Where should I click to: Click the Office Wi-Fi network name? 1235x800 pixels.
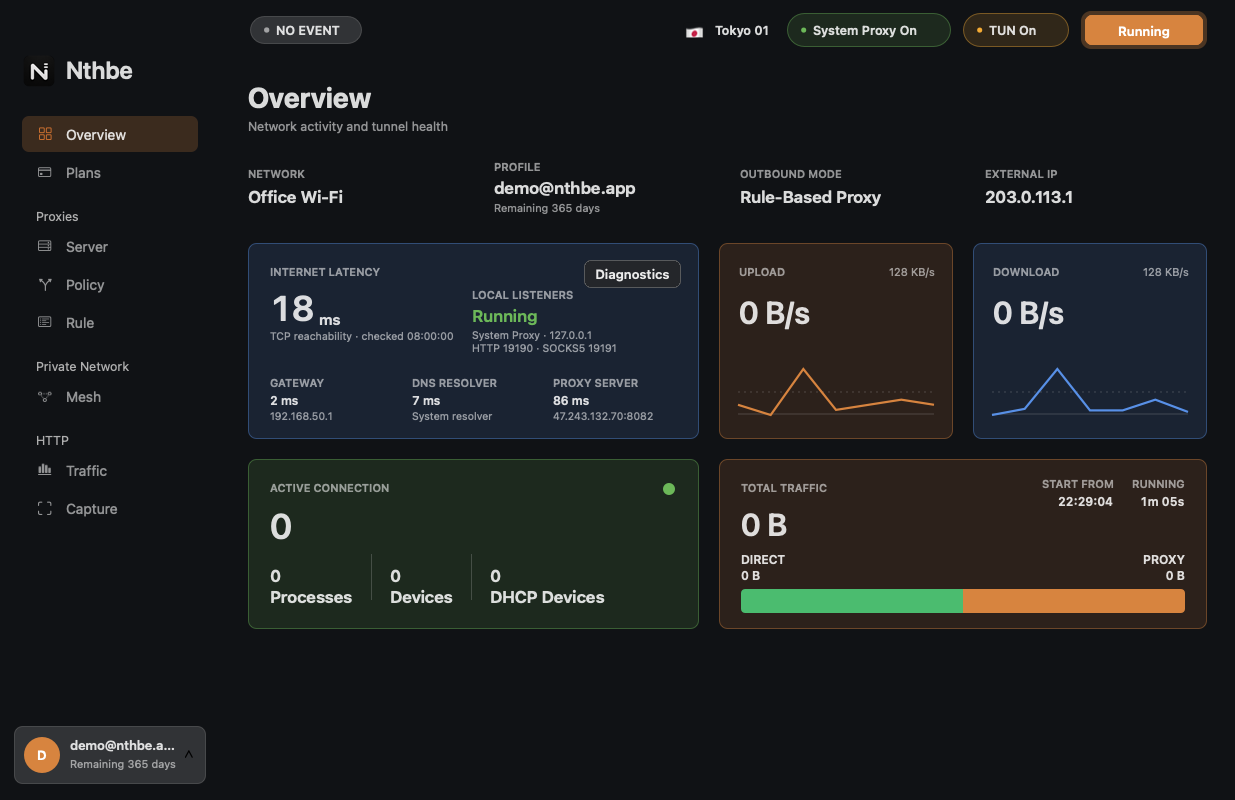click(x=295, y=197)
